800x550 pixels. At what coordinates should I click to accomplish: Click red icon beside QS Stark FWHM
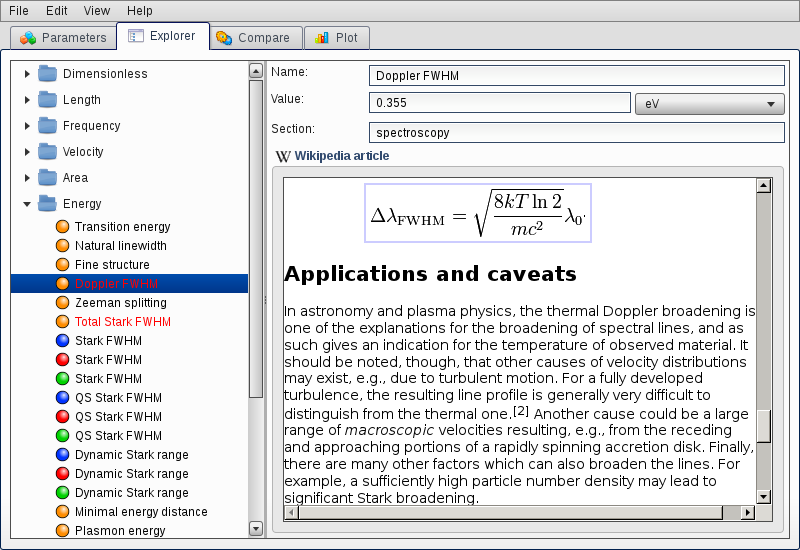coord(62,416)
